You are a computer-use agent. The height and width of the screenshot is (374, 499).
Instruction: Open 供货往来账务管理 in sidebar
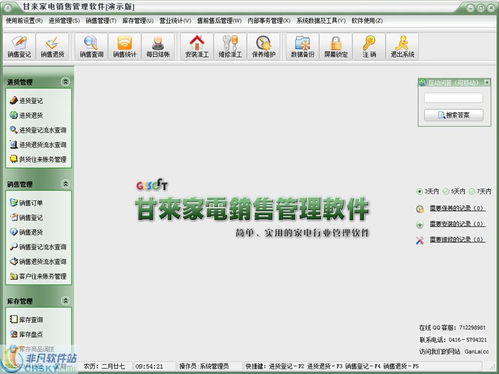pyautogui.click(x=38, y=159)
